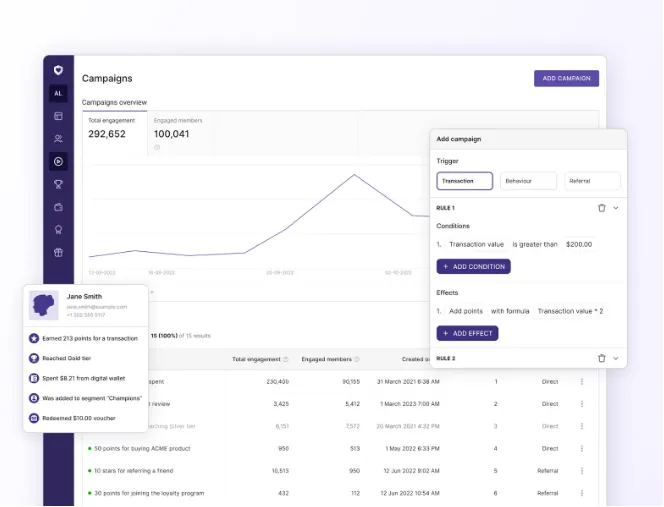Click the shield logo in the sidebar

click(x=58, y=70)
